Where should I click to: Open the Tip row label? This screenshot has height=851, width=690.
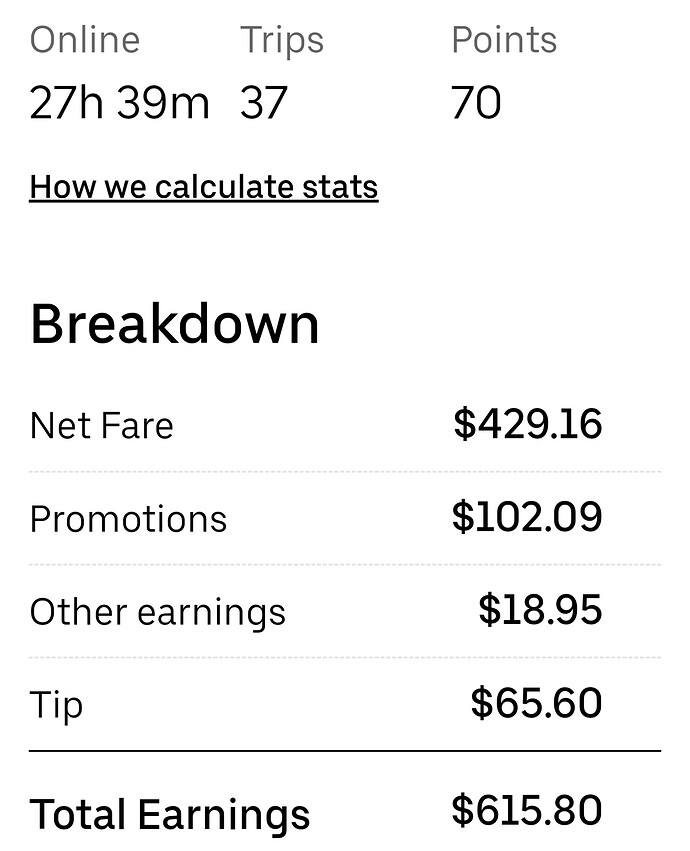[57, 705]
